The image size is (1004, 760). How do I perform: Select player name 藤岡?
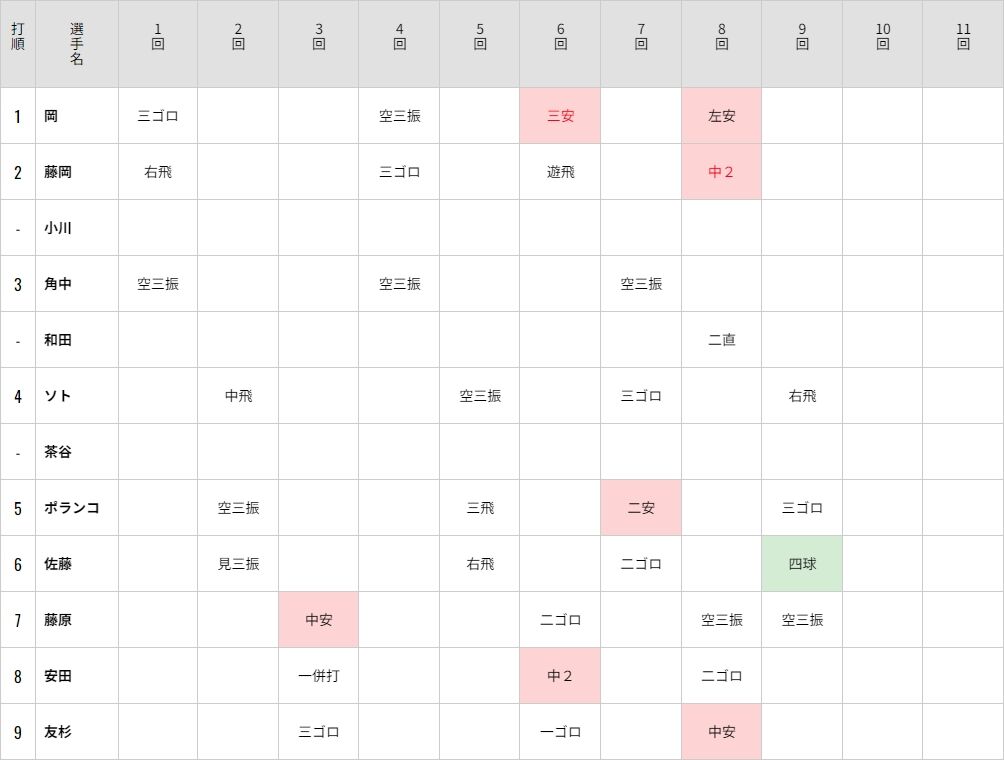pos(58,172)
